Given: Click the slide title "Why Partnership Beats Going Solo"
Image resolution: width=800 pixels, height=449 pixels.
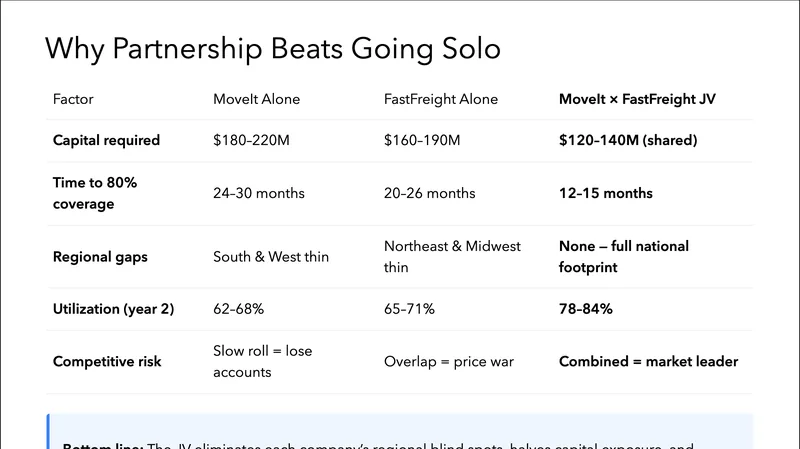Looking at the screenshot, I should [273, 49].
